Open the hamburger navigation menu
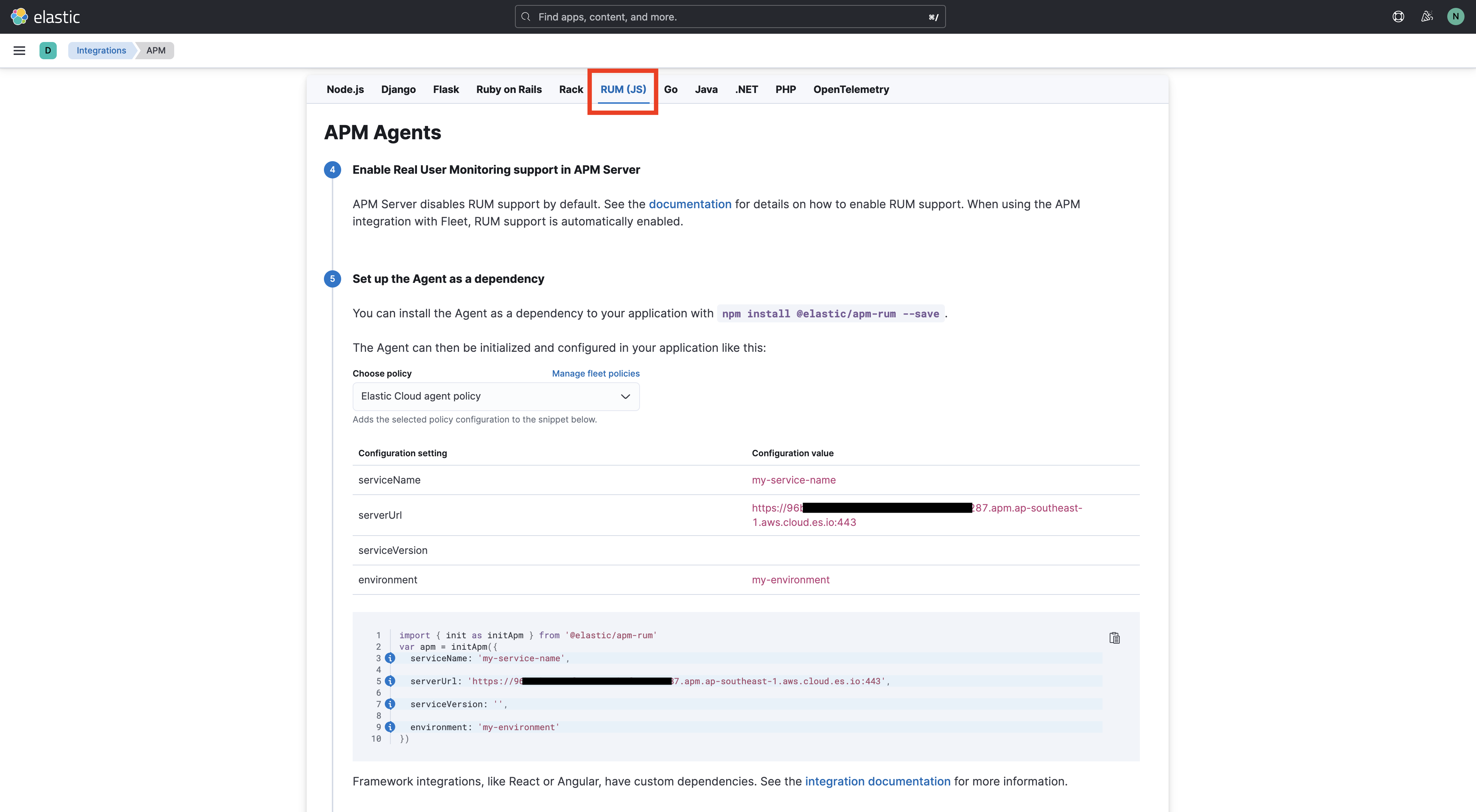This screenshot has width=1476, height=812. [x=19, y=50]
